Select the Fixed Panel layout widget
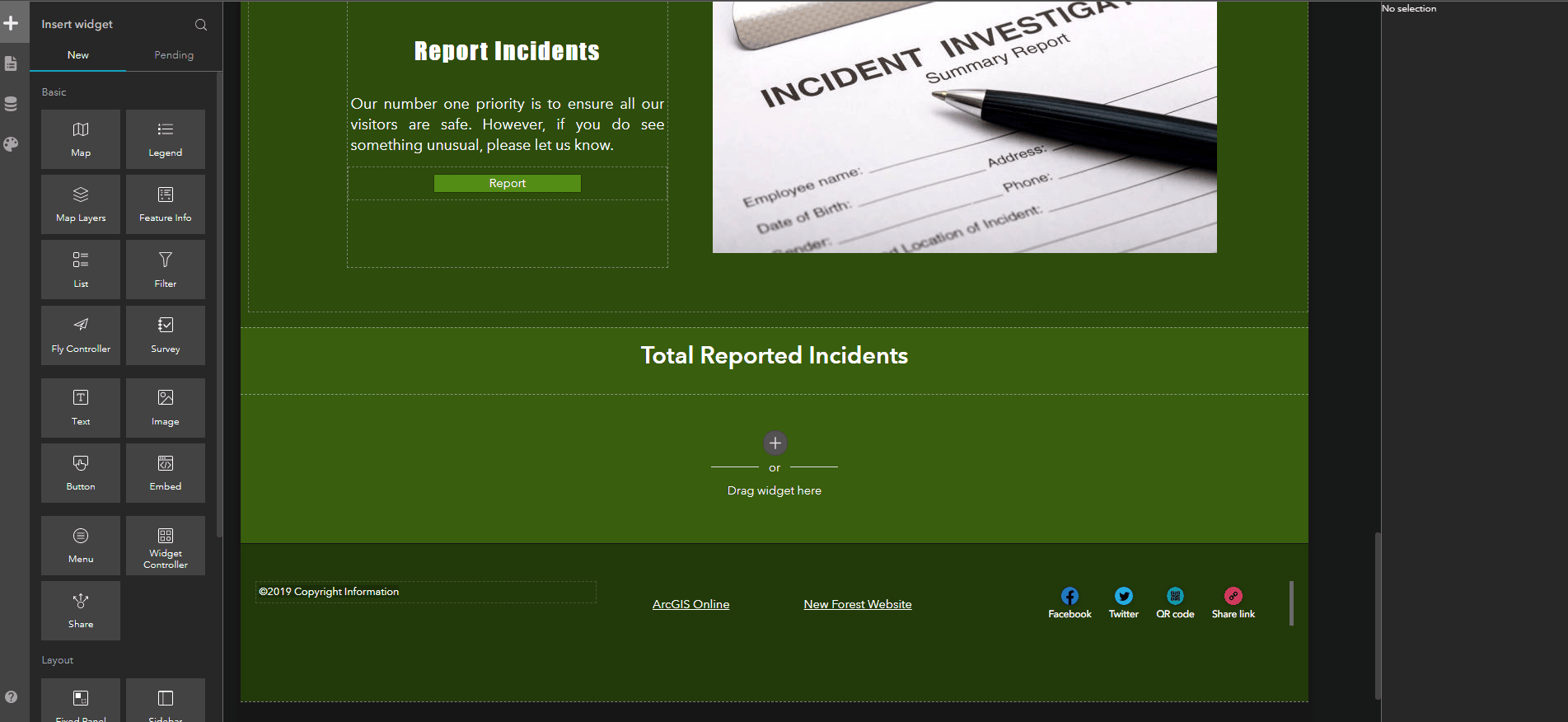 81,701
